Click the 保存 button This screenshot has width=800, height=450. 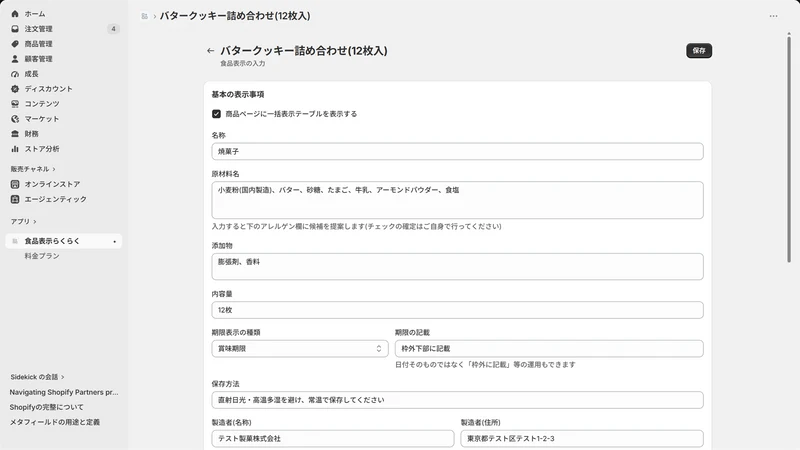tap(698, 51)
